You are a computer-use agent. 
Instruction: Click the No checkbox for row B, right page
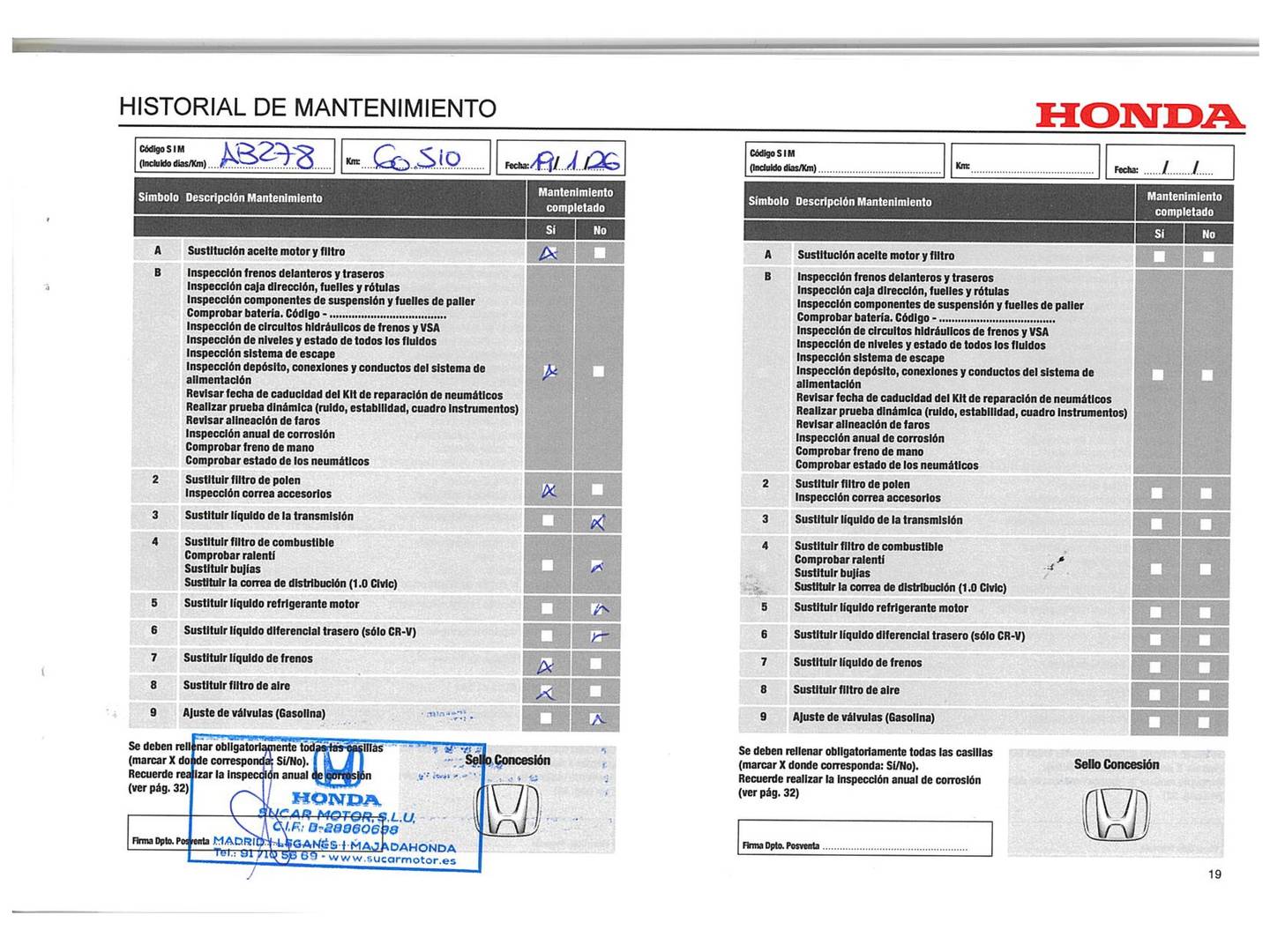point(1207,376)
